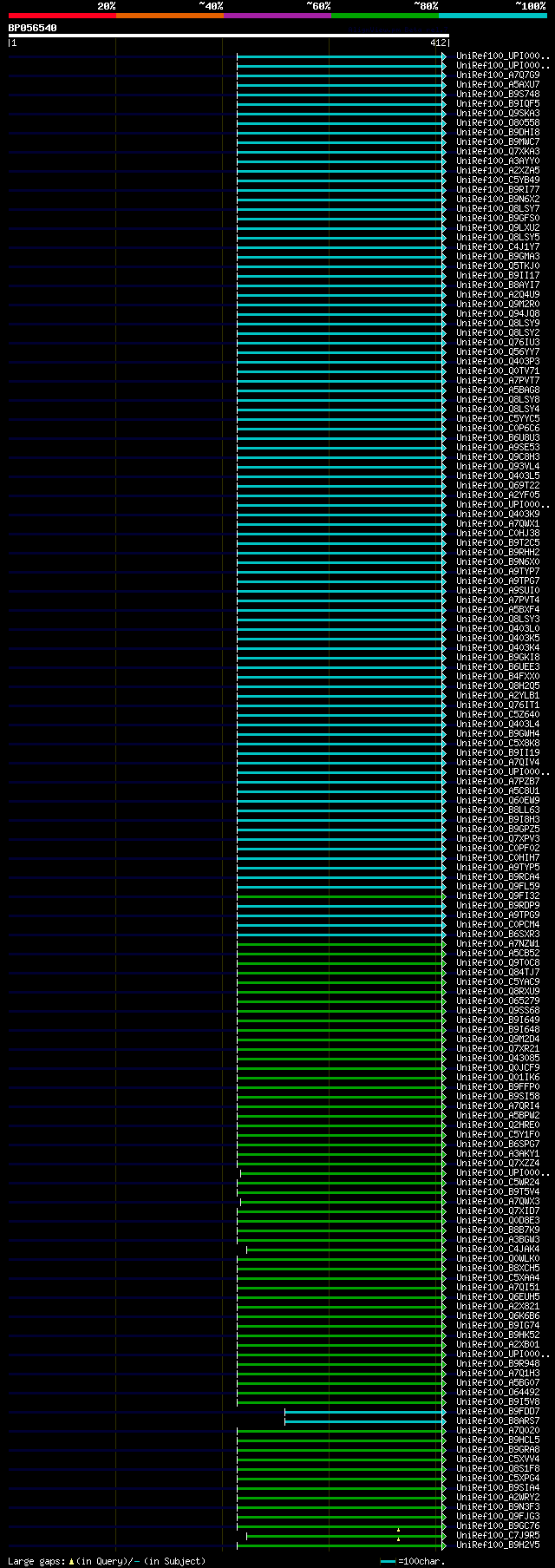Viewport: 555px width, 1568px height.
Task: Select entry UniRef100_C5YYC5
Action: pyautogui.click(x=498, y=419)
